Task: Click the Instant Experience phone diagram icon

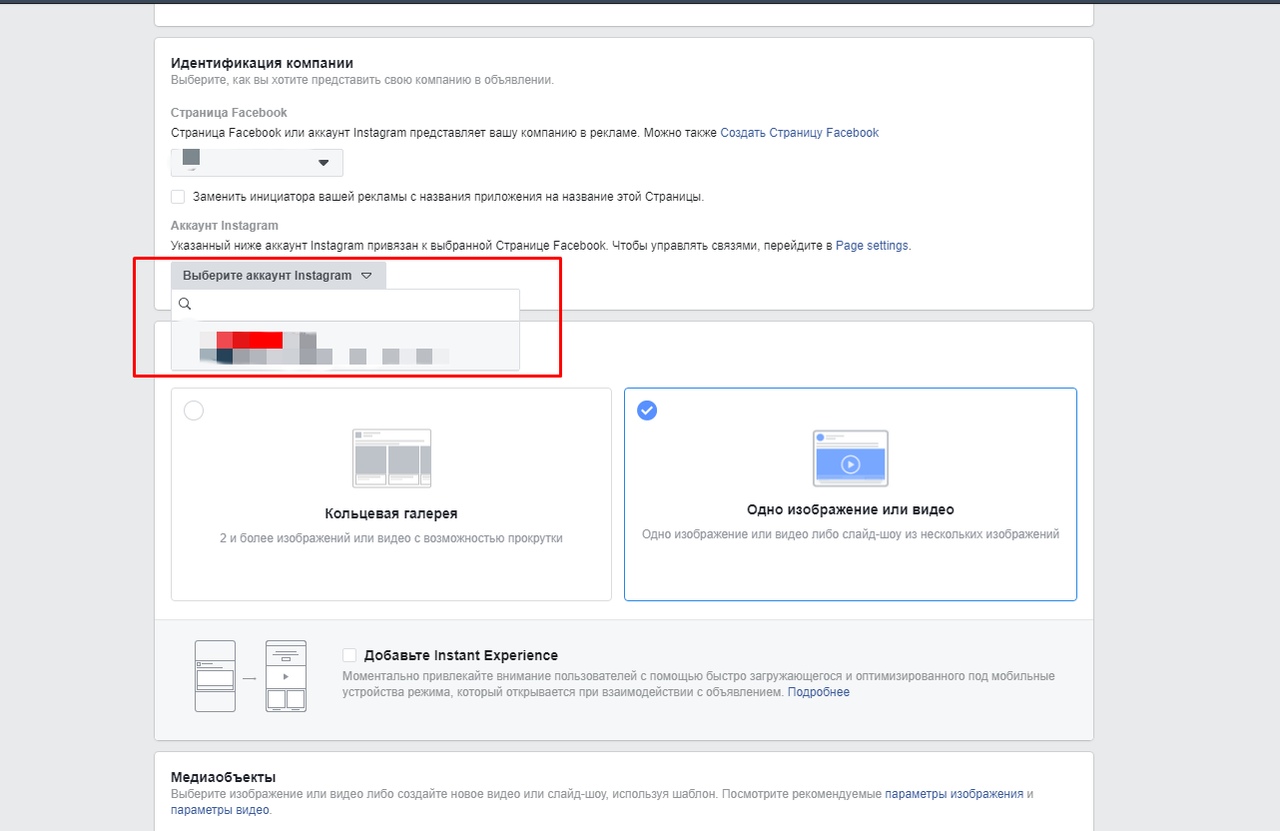Action: coord(251,677)
